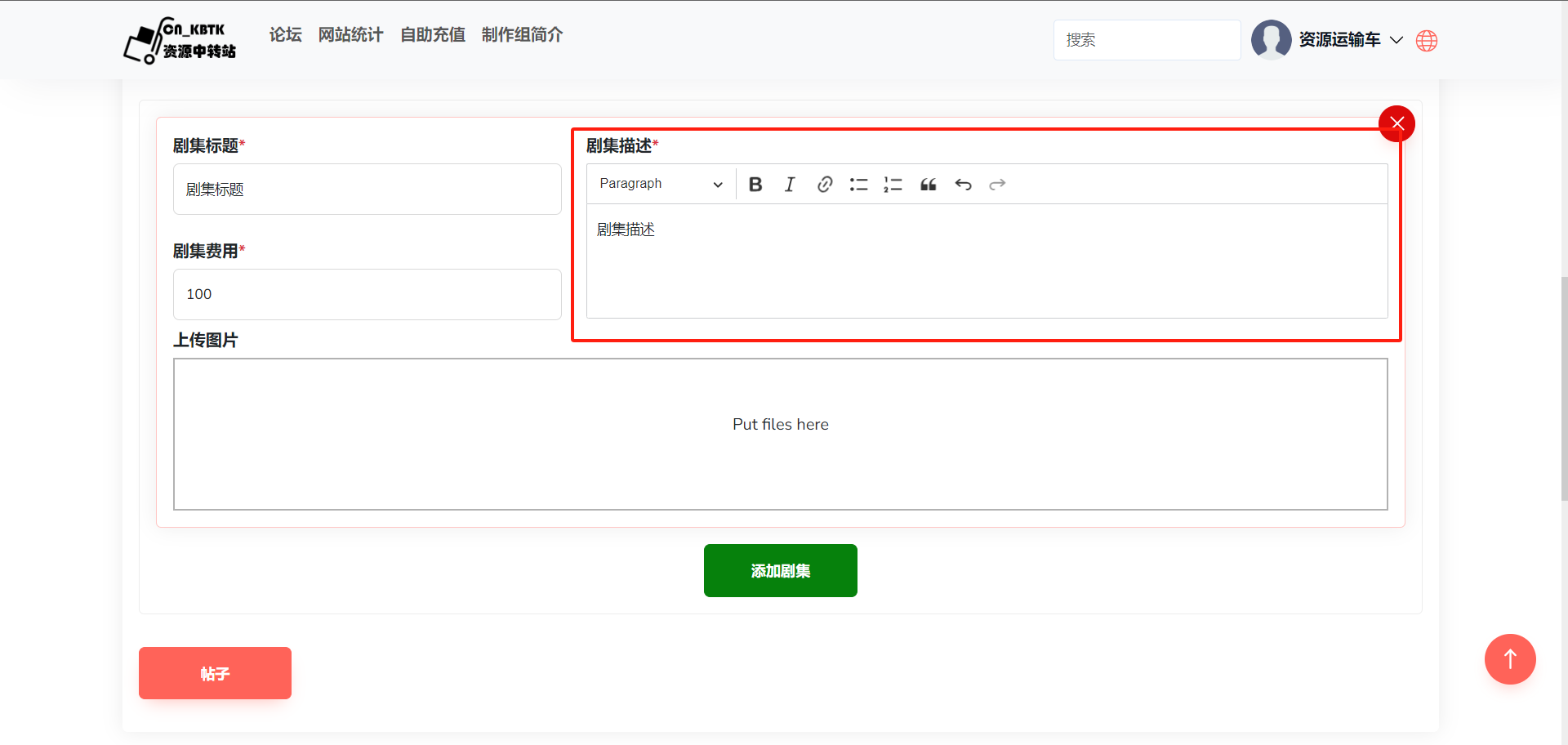Viewport: 1568px width, 745px height.
Task: Focus the 剧集标题 input field
Action: click(x=367, y=190)
